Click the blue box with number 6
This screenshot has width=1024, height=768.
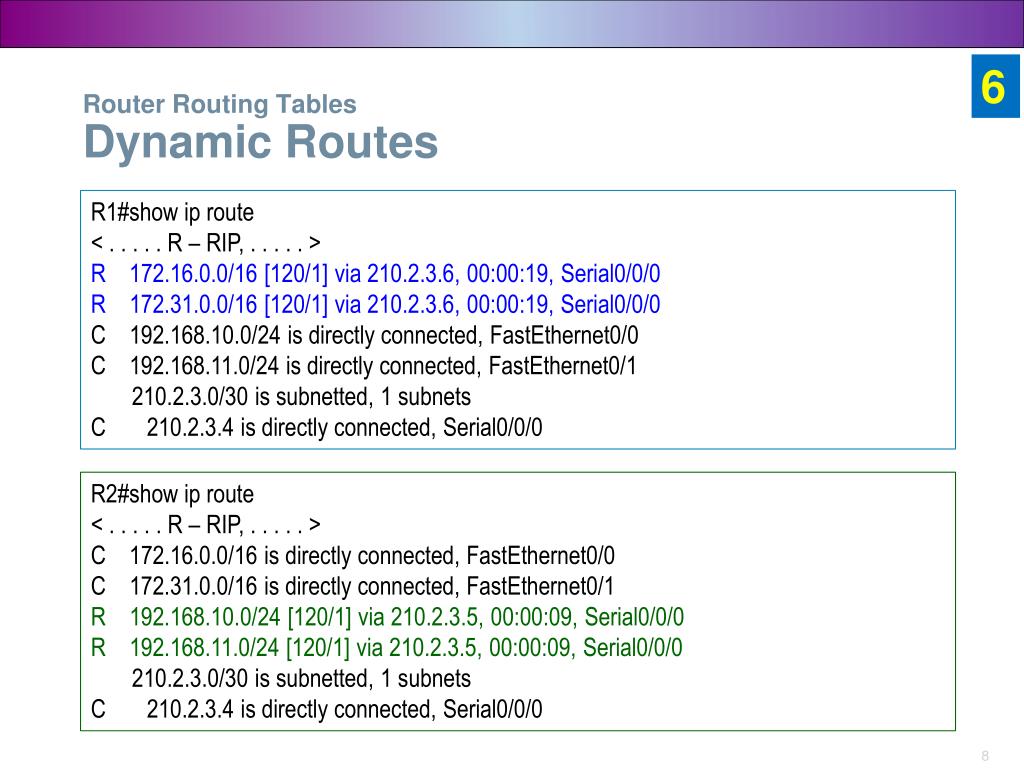[x=995, y=86]
